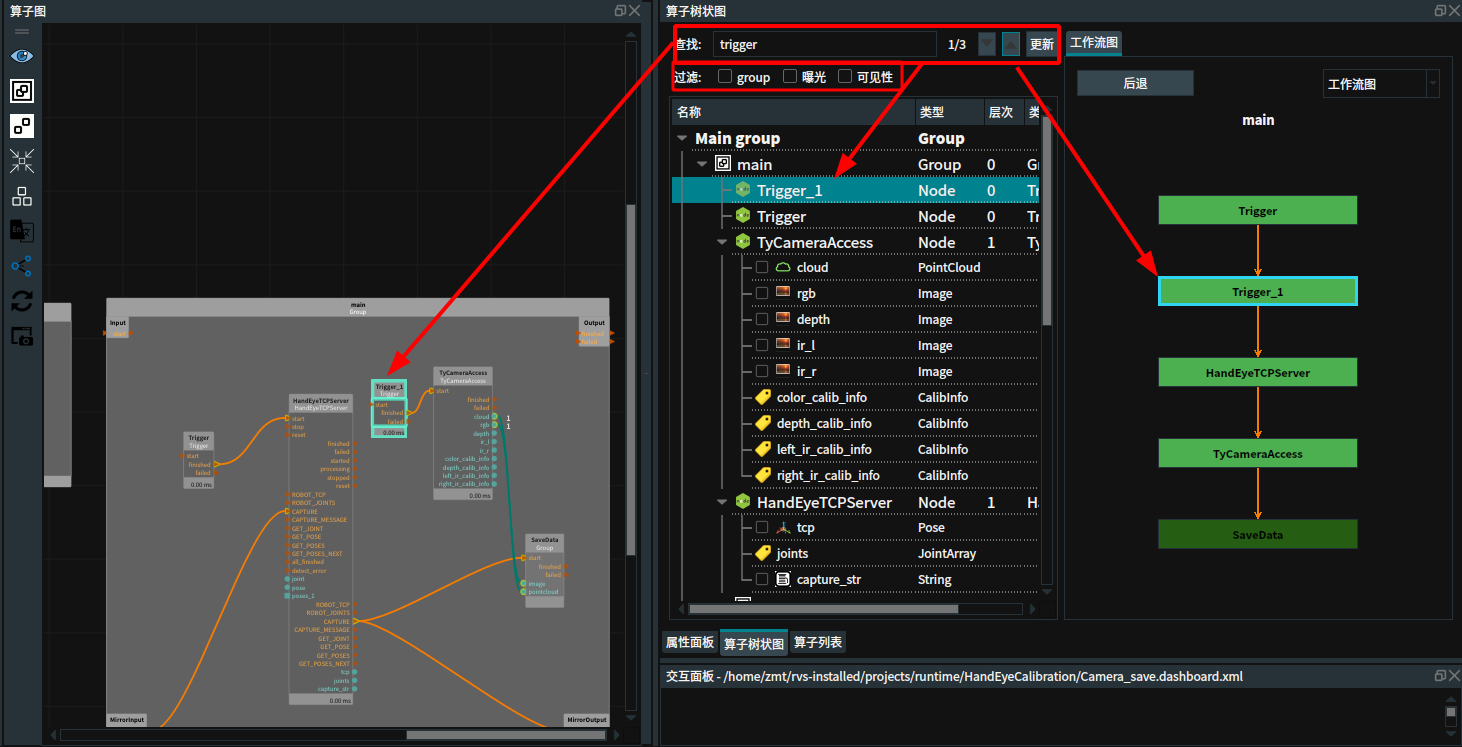The height and width of the screenshot is (747, 1462).
Task: Toggle the eye visibility icon in left toolbar
Action: [22, 56]
